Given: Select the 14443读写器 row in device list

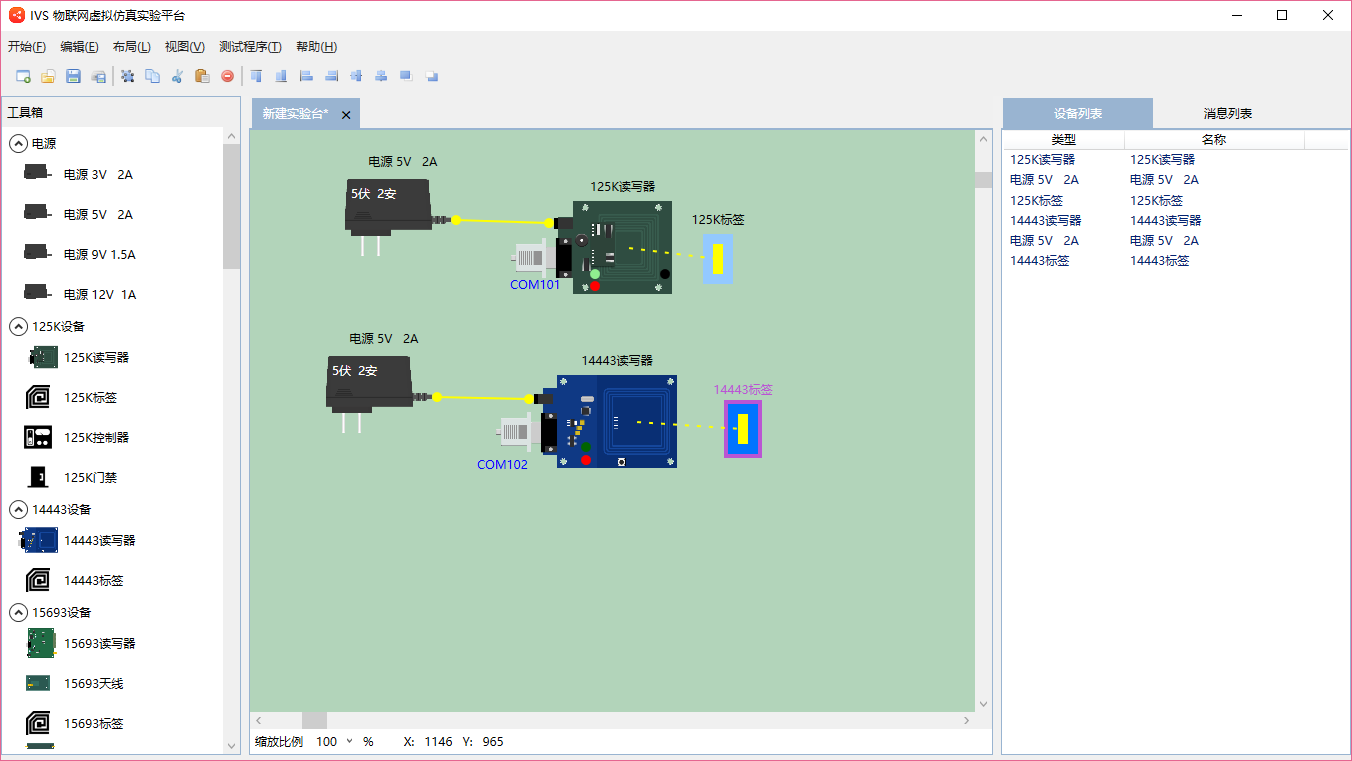Looking at the screenshot, I should pyautogui.click(x=1045, y=220).
